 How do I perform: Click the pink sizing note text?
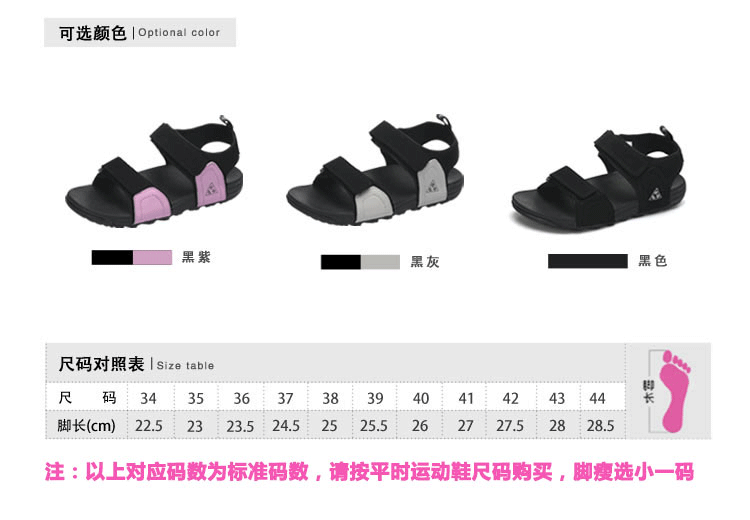point(369,472)
